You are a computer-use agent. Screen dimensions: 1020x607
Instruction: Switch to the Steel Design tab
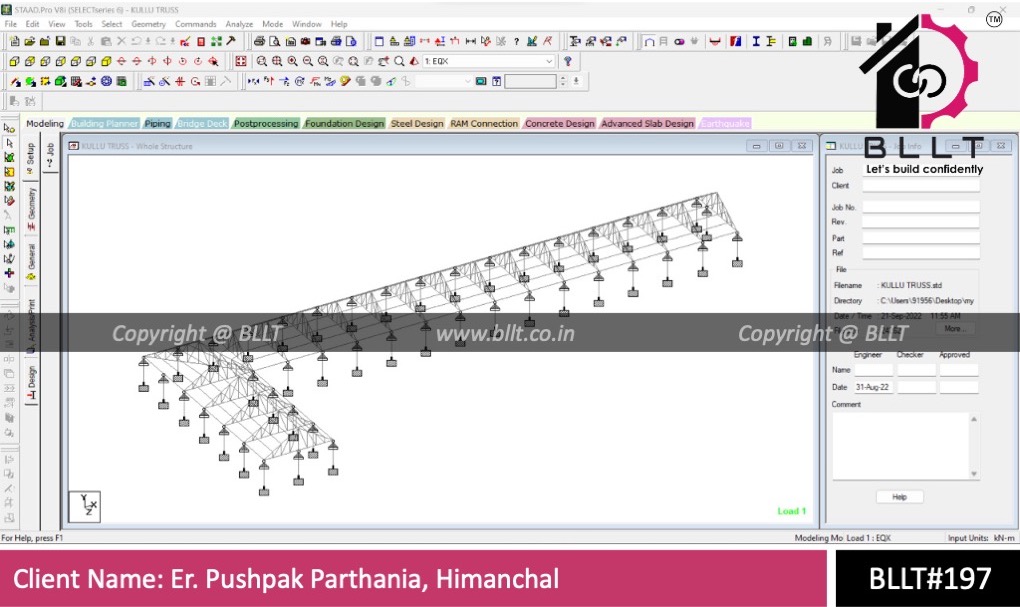[x=417, y=124]
